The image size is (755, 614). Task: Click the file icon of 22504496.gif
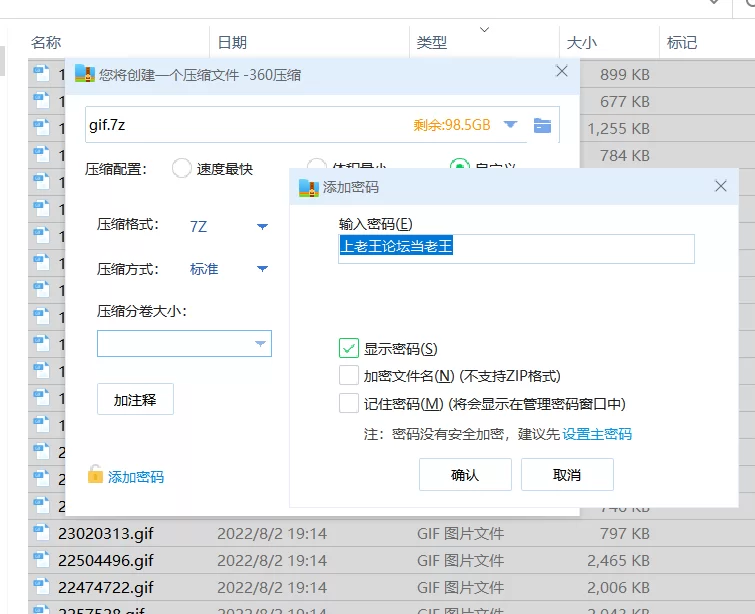(x=42, y=560)
